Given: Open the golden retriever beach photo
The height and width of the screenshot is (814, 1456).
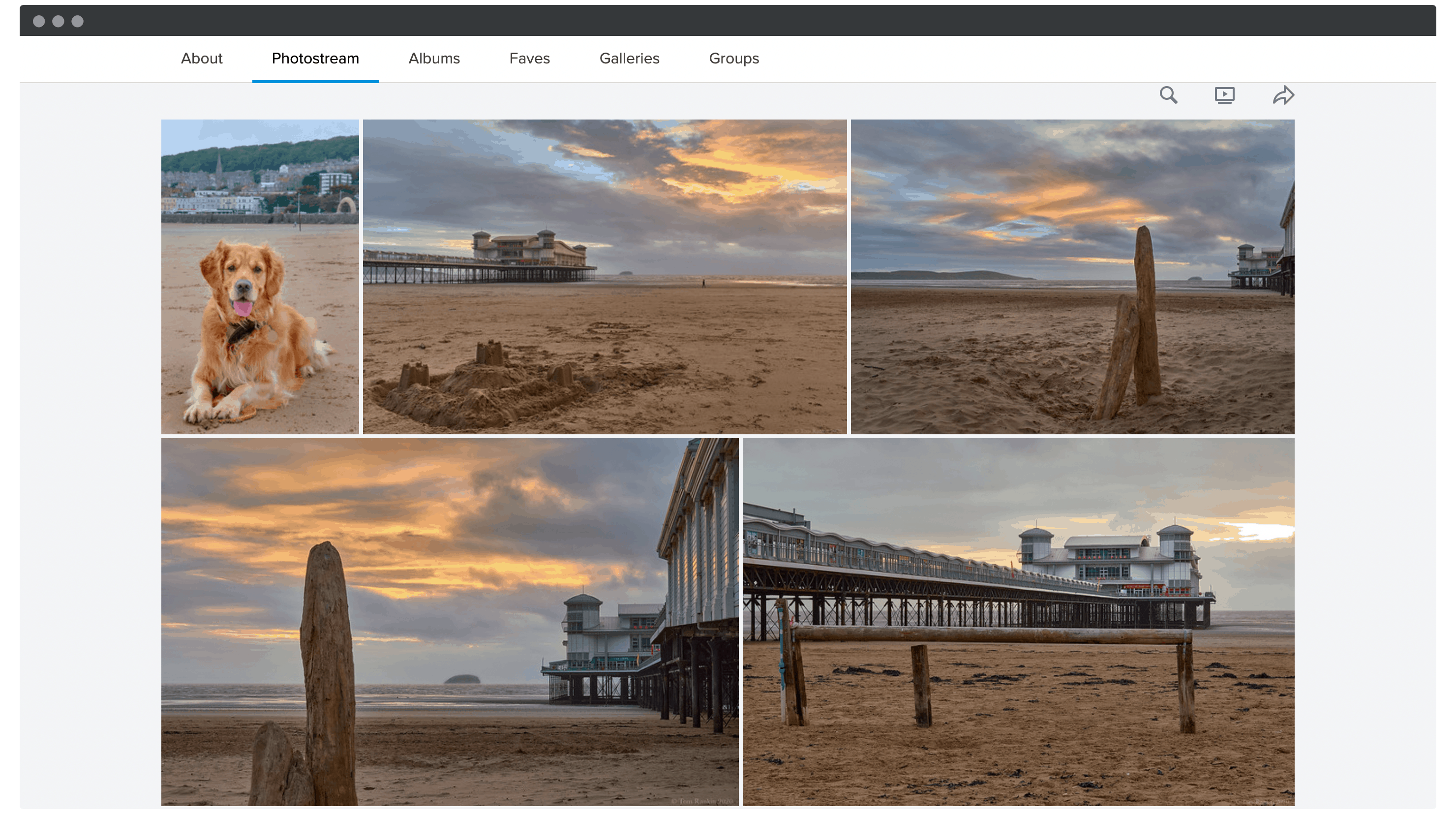Looking at the screenshot, I should click(259, 276).
